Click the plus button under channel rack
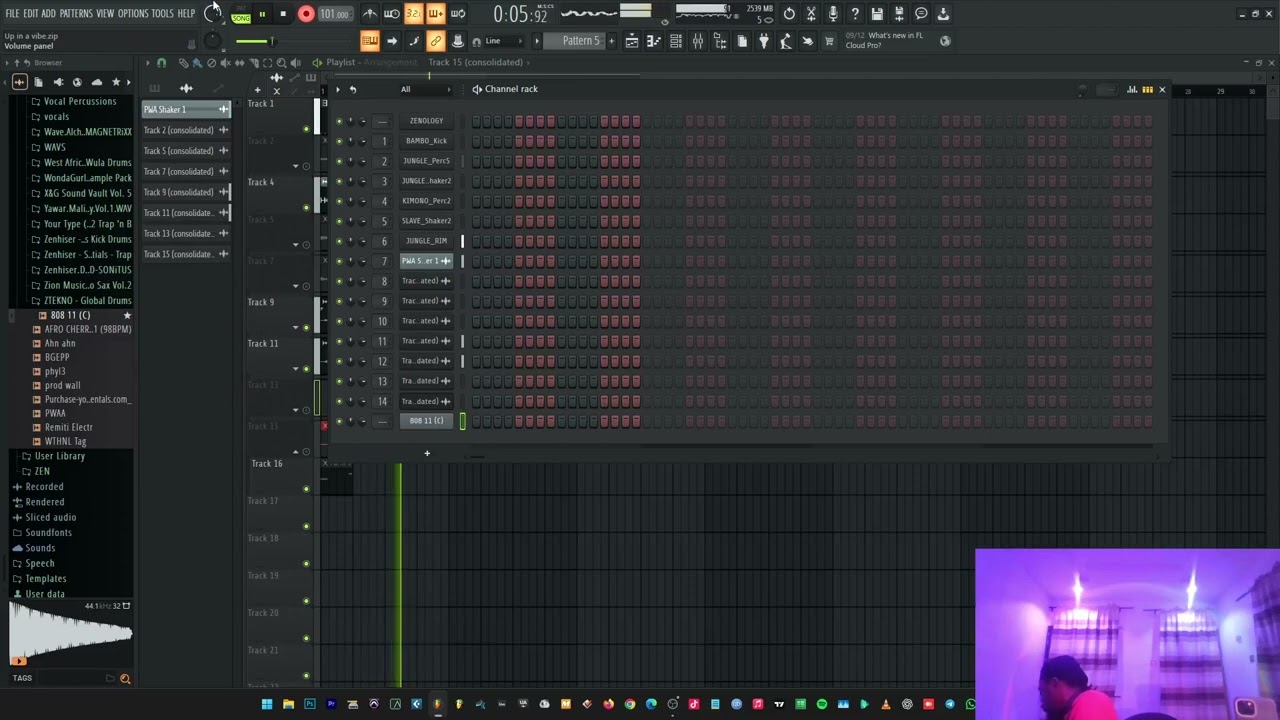This screenshot has width=1280, height=720. [x=427, y=454]
